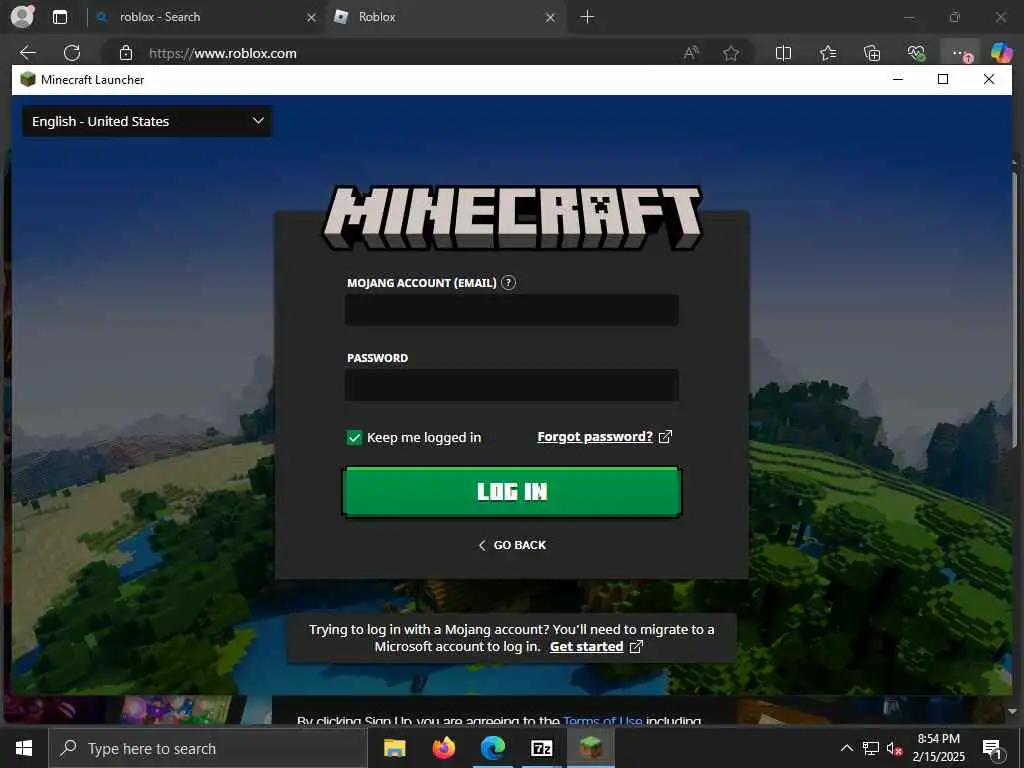The width and height of the screenshot is (1024, 768).
Task: Click the Password input field
Action: (512, 385)
